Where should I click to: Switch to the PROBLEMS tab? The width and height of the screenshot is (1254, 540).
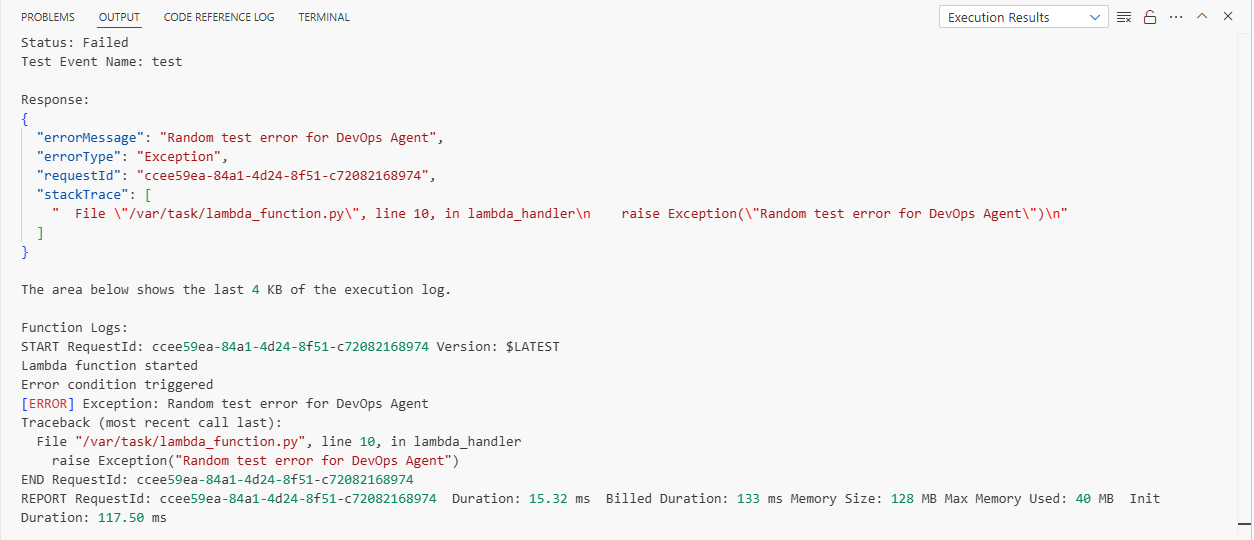(48, 17)
